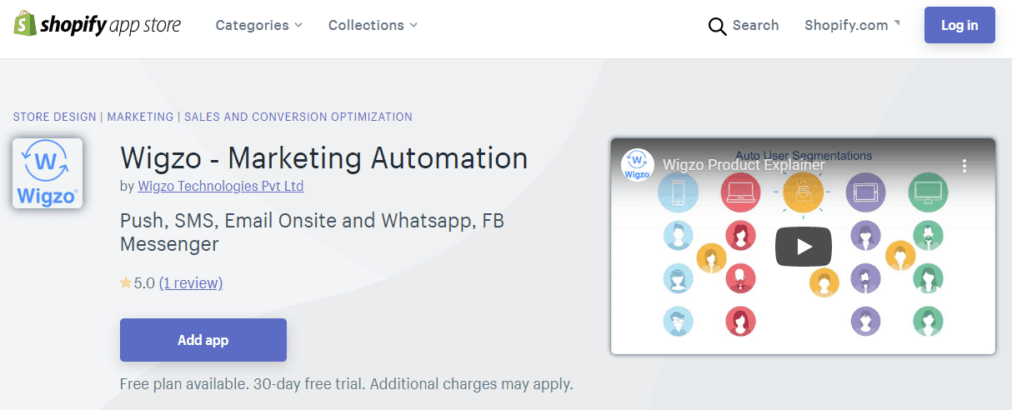
Task: Click the Wigzo channel avatar in the video
Action: pos(637,165)
